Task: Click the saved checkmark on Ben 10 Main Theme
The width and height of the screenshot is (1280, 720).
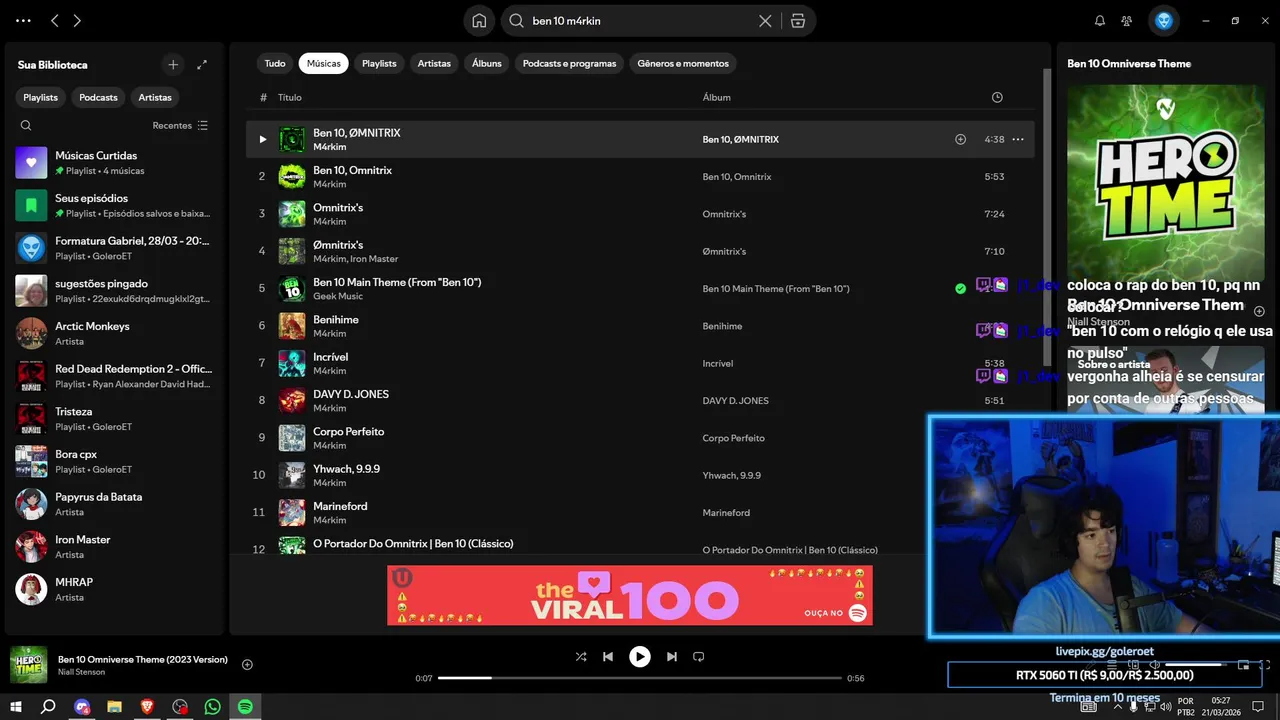Action: (960, 288)
